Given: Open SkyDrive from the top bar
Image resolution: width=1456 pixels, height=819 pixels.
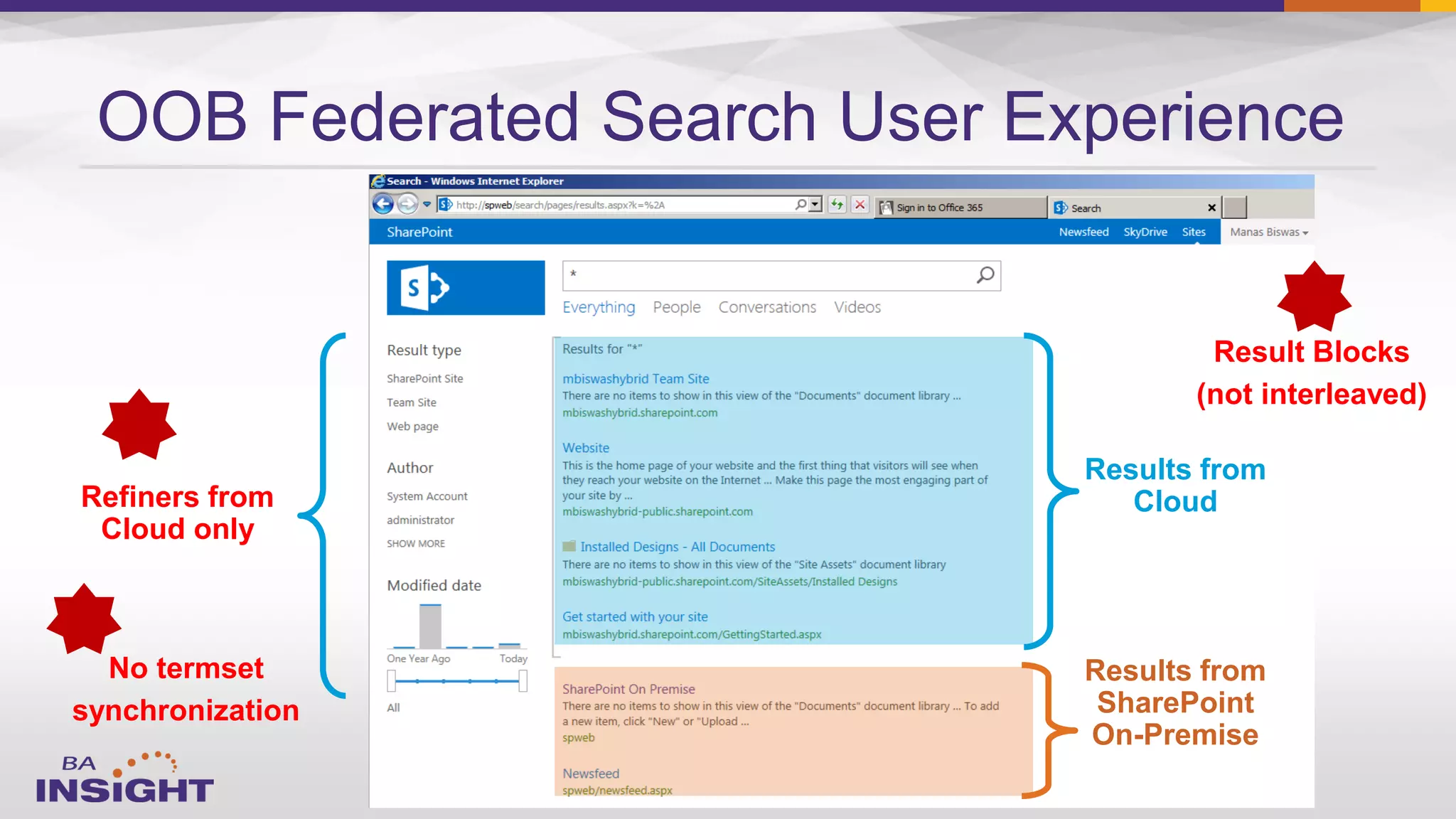Looking at the screenshot, I should [1145, 232].
